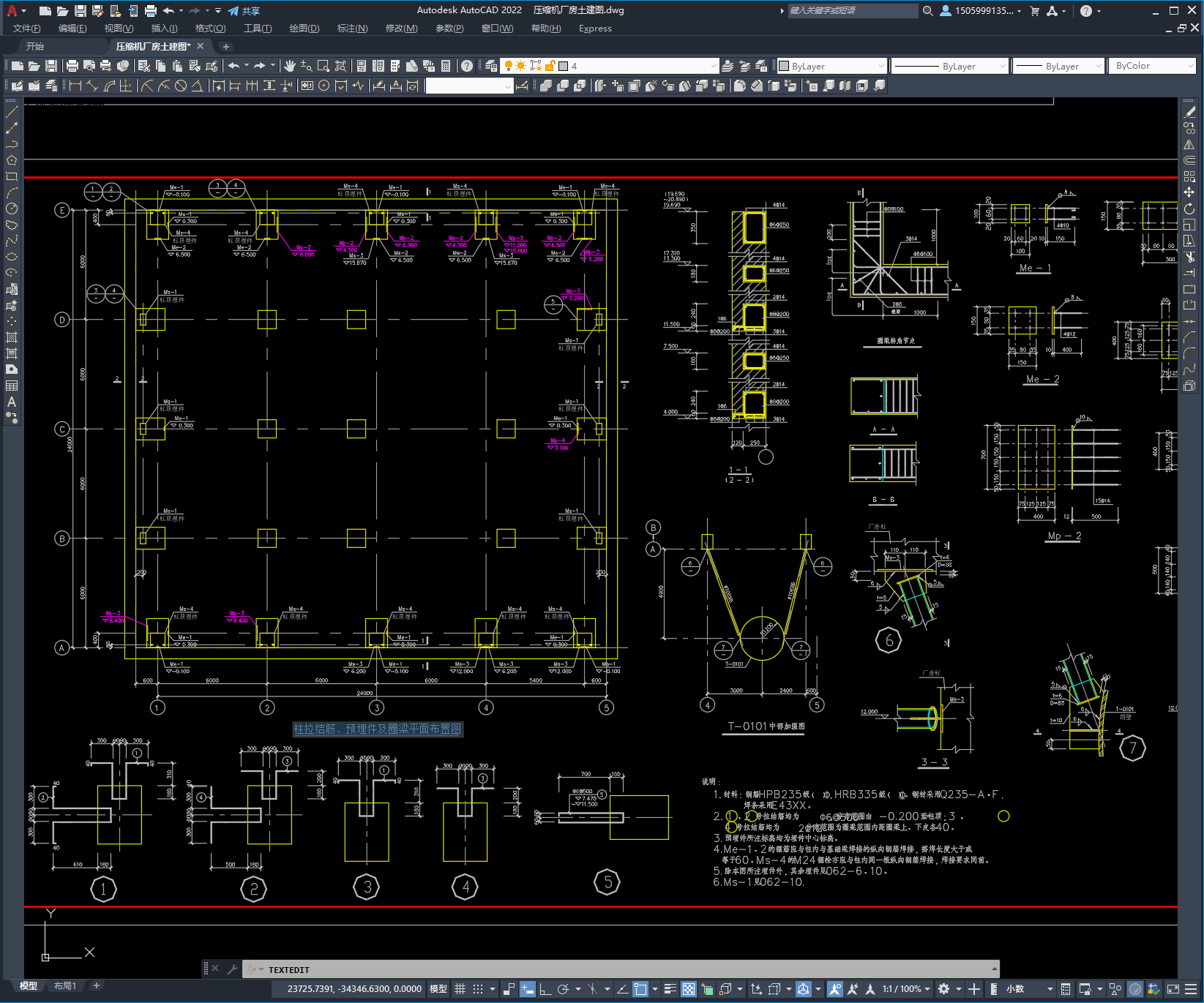Select the Mirror modify tool

[1189, 144]
